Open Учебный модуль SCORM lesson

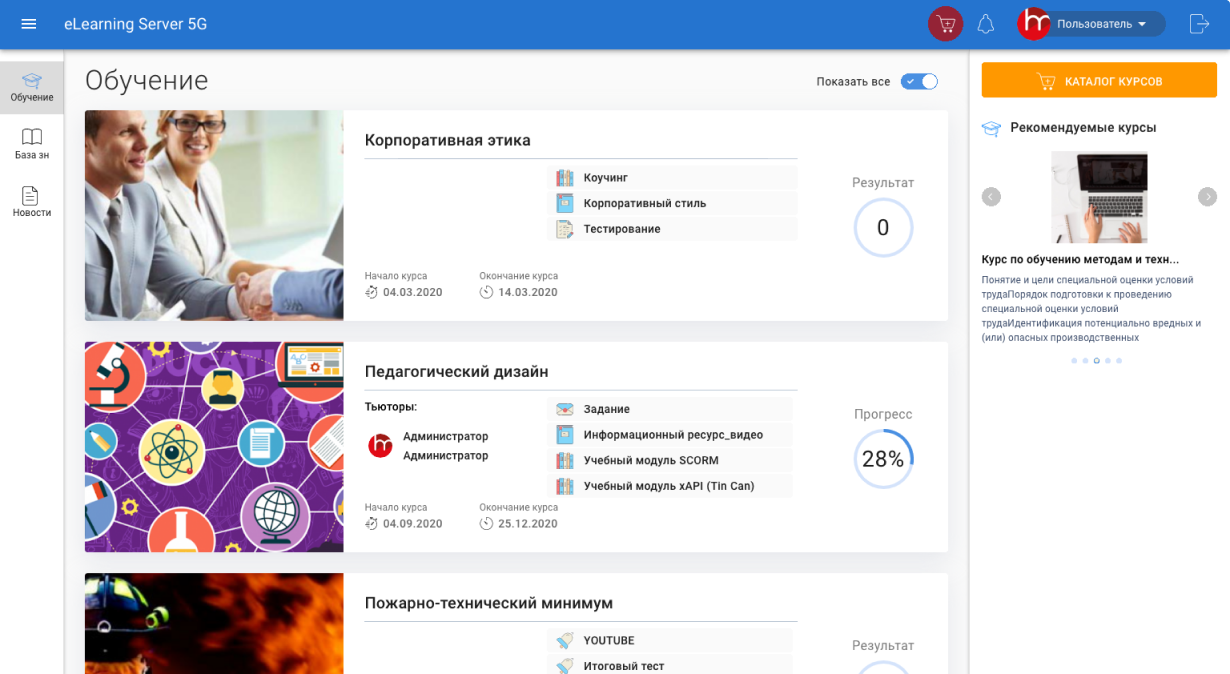(651, 461)
